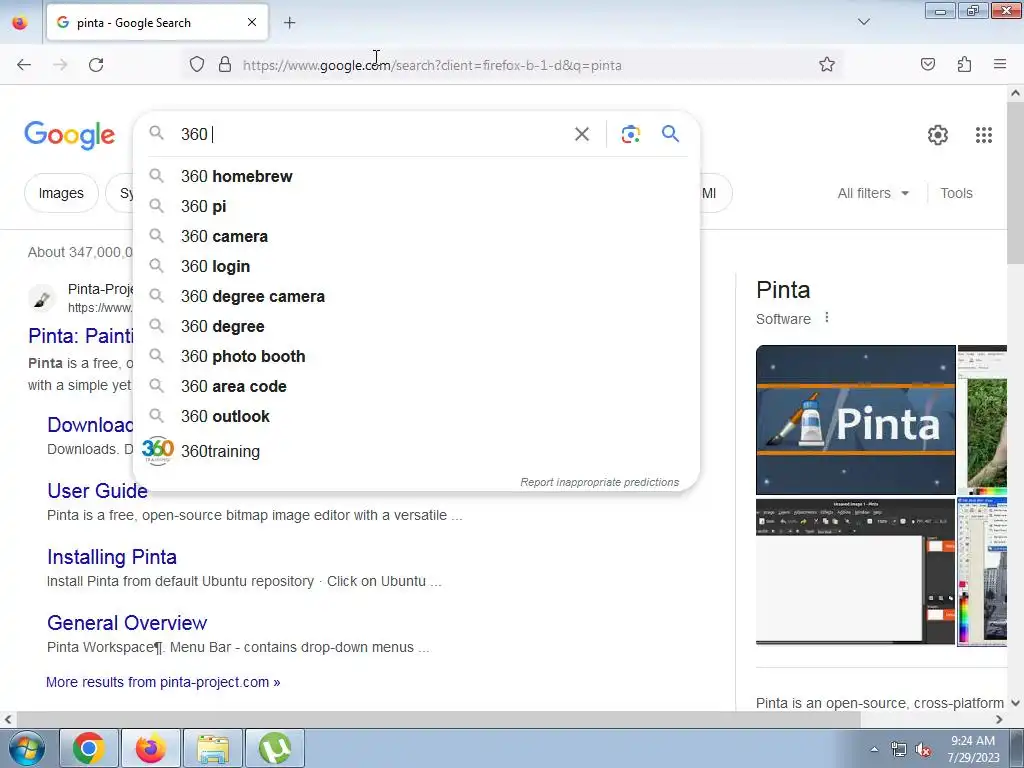
Task: Launch Chrome from the taskbar
Action: [89, 748]
